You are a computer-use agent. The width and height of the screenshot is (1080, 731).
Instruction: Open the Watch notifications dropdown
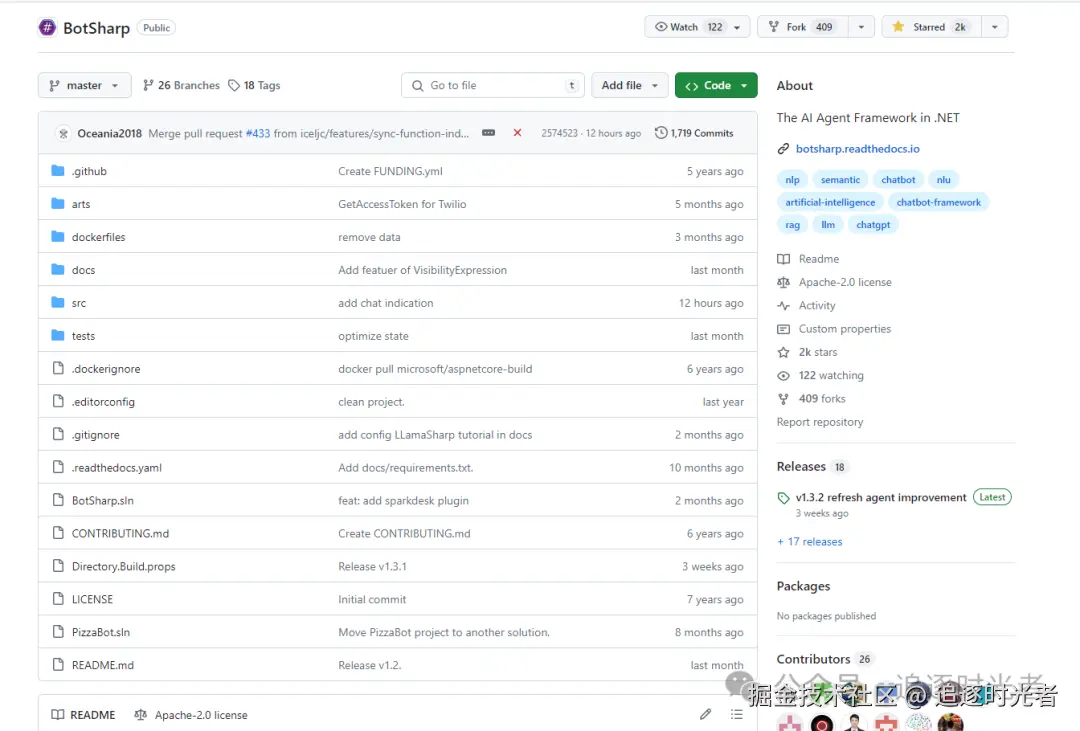pos(697,27)
